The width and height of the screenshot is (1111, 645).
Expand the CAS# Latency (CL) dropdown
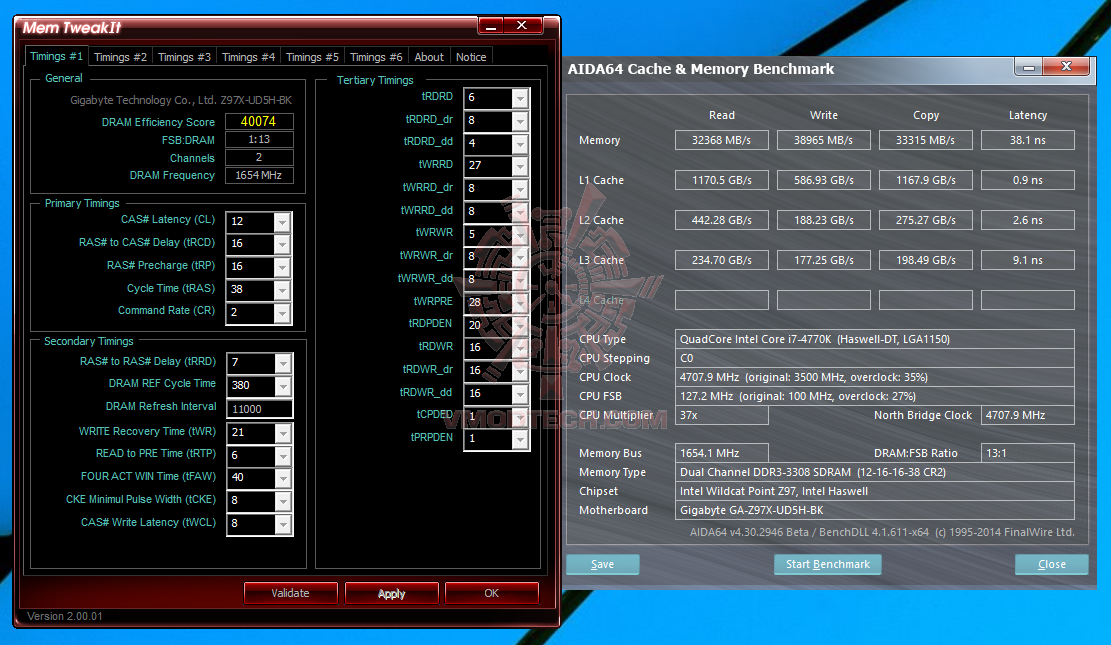282,222
